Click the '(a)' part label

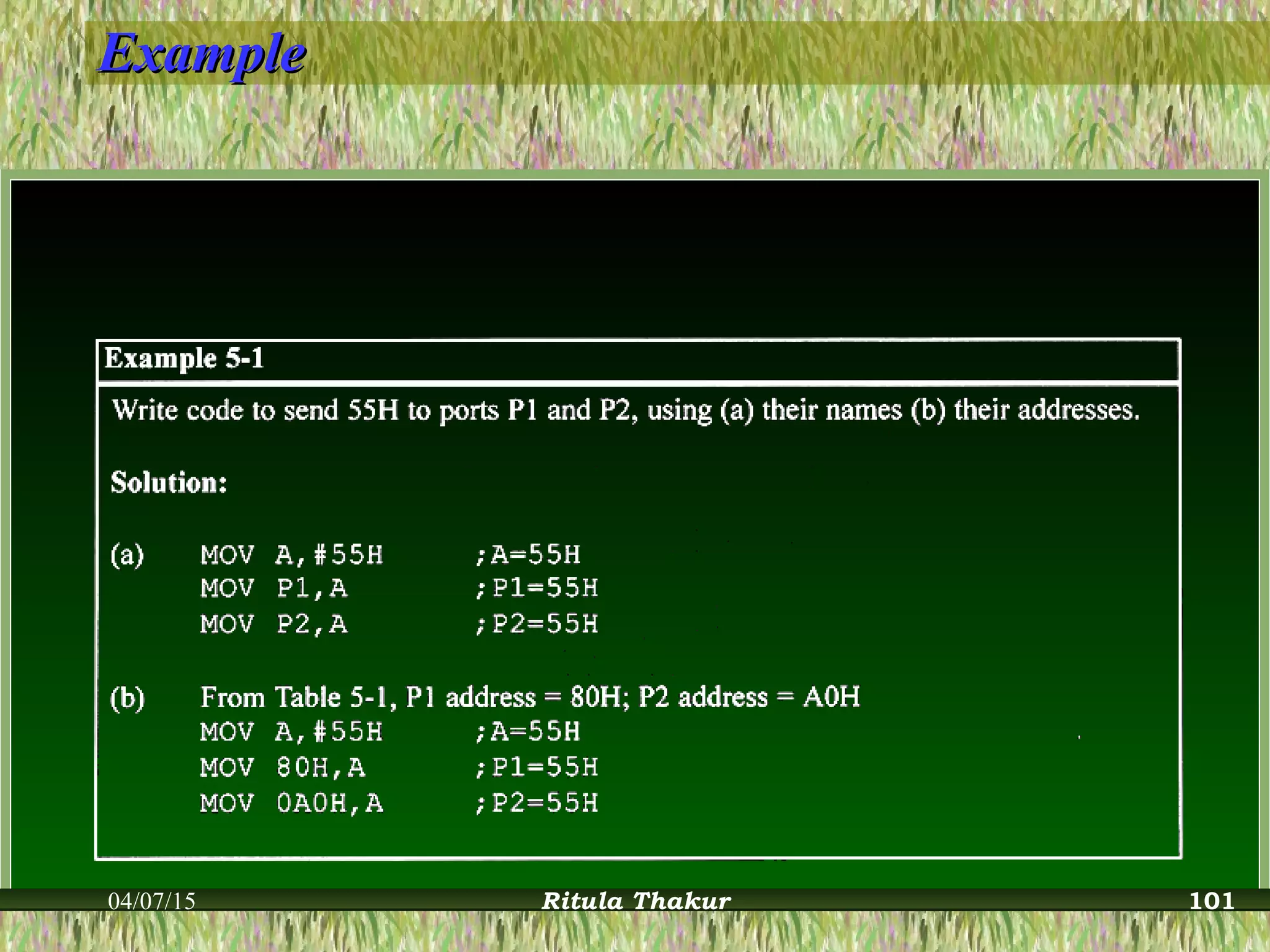tap(127, 555)
